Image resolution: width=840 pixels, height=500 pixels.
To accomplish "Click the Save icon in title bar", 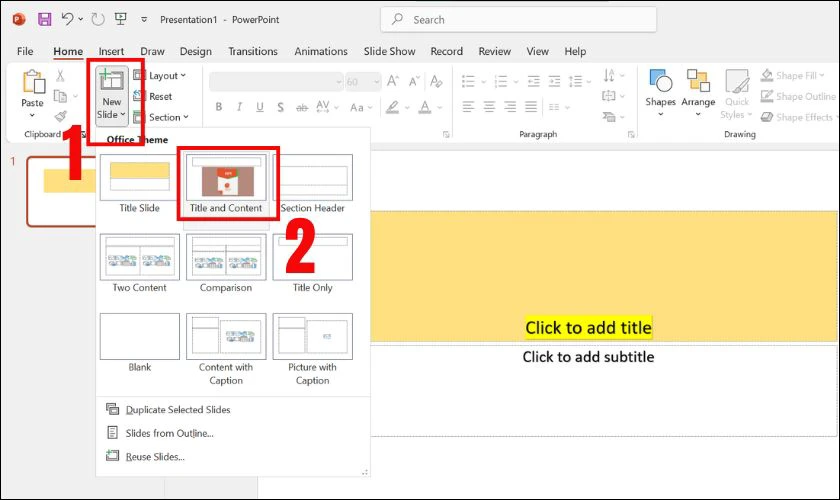I will 44,19.
